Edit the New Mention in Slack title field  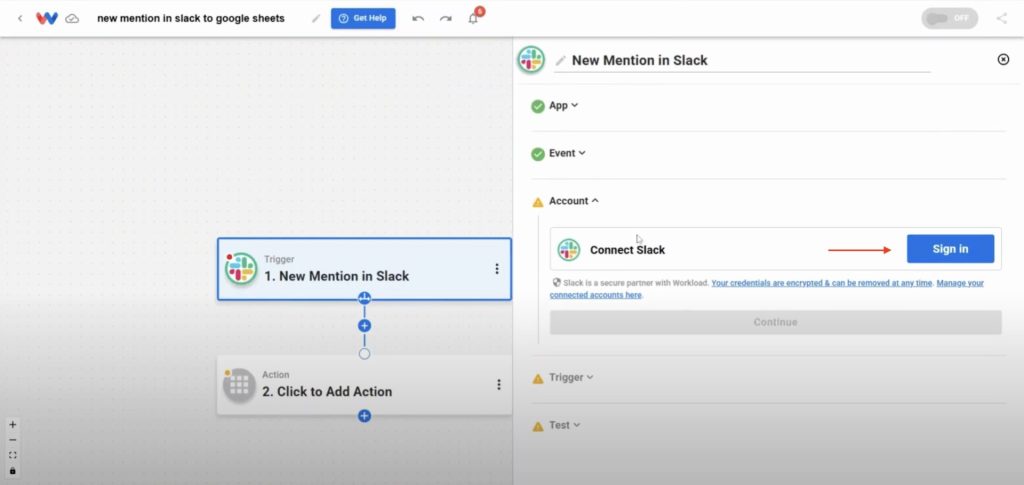click(742, 61)
